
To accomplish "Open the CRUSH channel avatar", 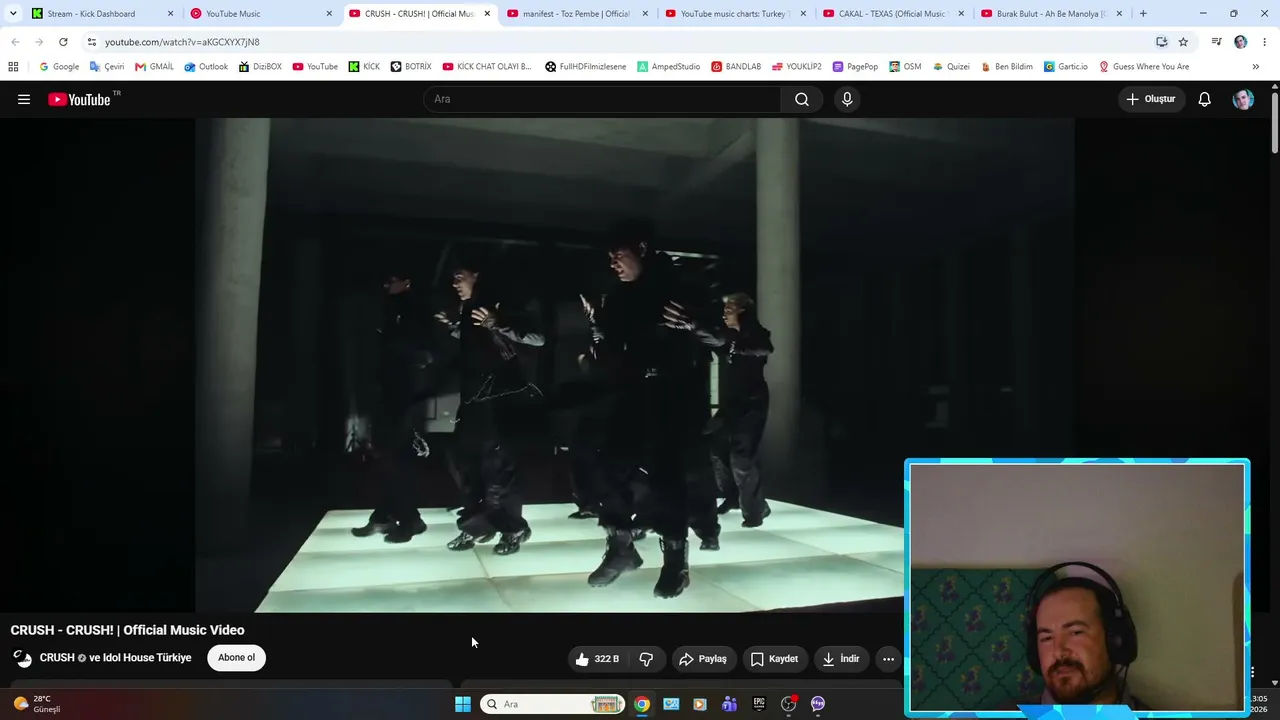I will [22, 658].
